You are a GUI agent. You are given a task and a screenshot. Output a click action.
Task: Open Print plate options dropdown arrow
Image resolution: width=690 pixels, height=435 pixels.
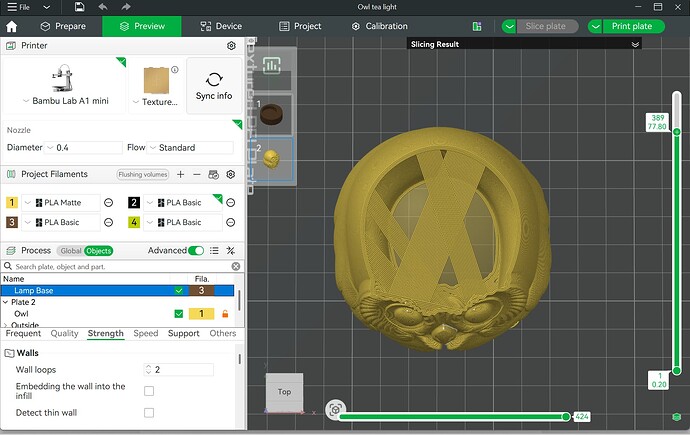pos(595,26)
